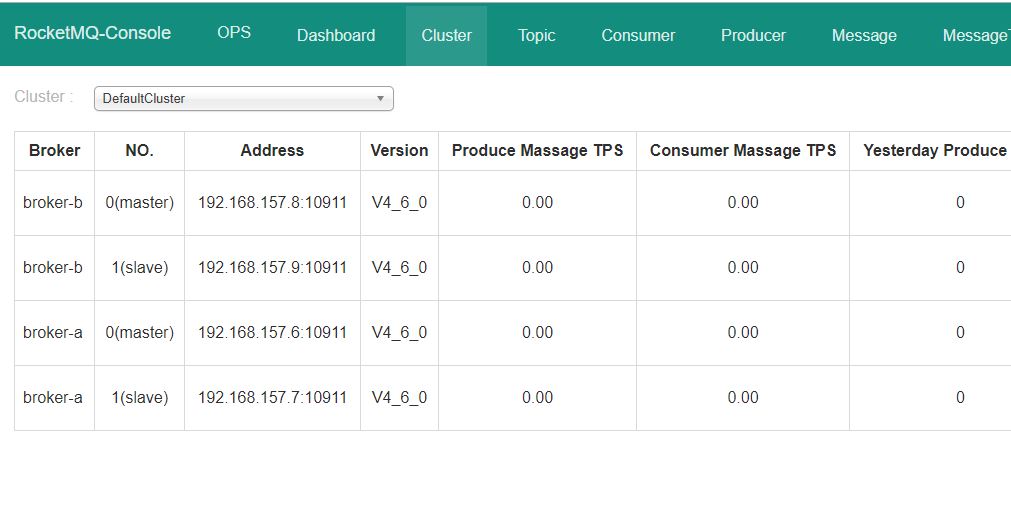The width and height of the screenshot is (1011, 522).
Task: Click V4_6_0 version in 192.168.157.7 row
Action: [x=399, y=398]
